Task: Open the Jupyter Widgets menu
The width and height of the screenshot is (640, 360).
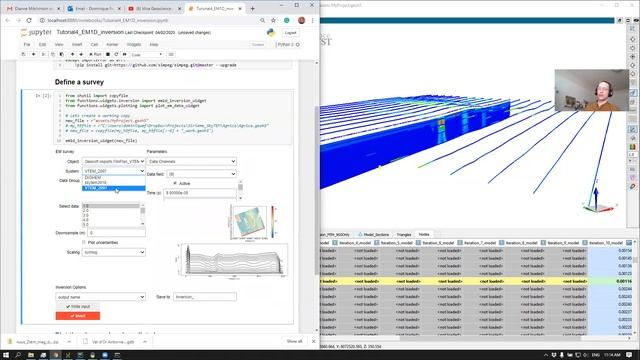Action: [x=134, y=44]
